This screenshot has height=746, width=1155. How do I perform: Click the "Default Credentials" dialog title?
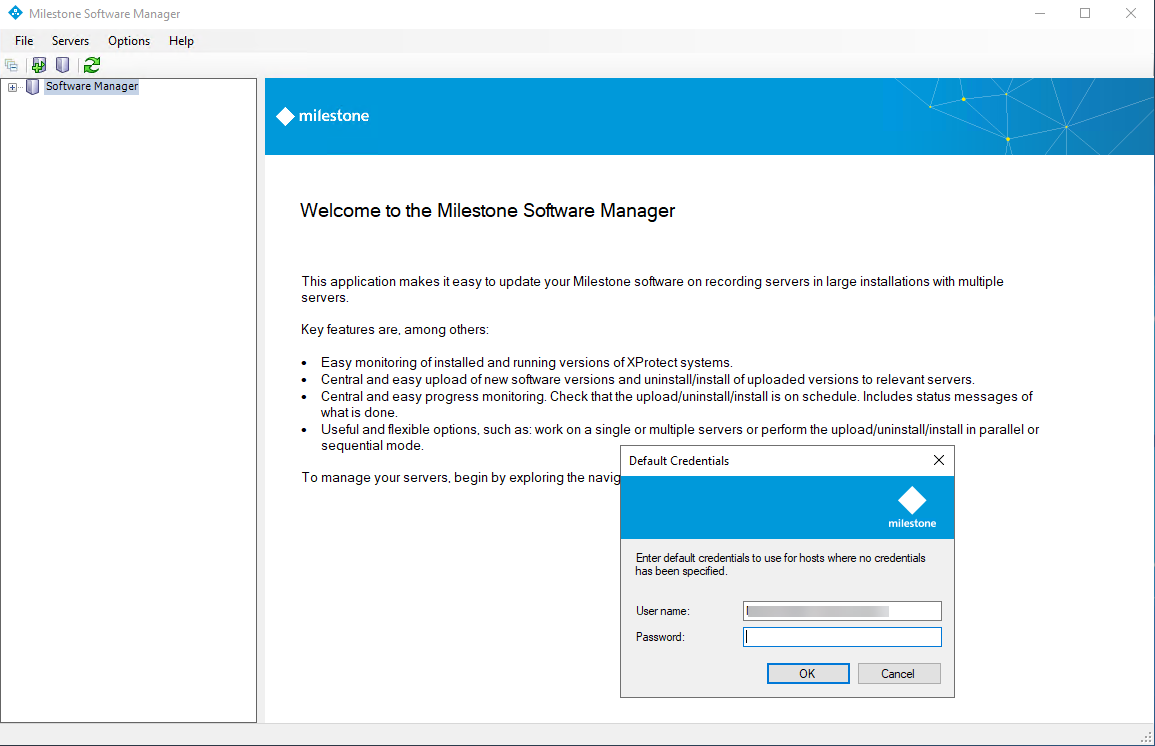[678, 461]
